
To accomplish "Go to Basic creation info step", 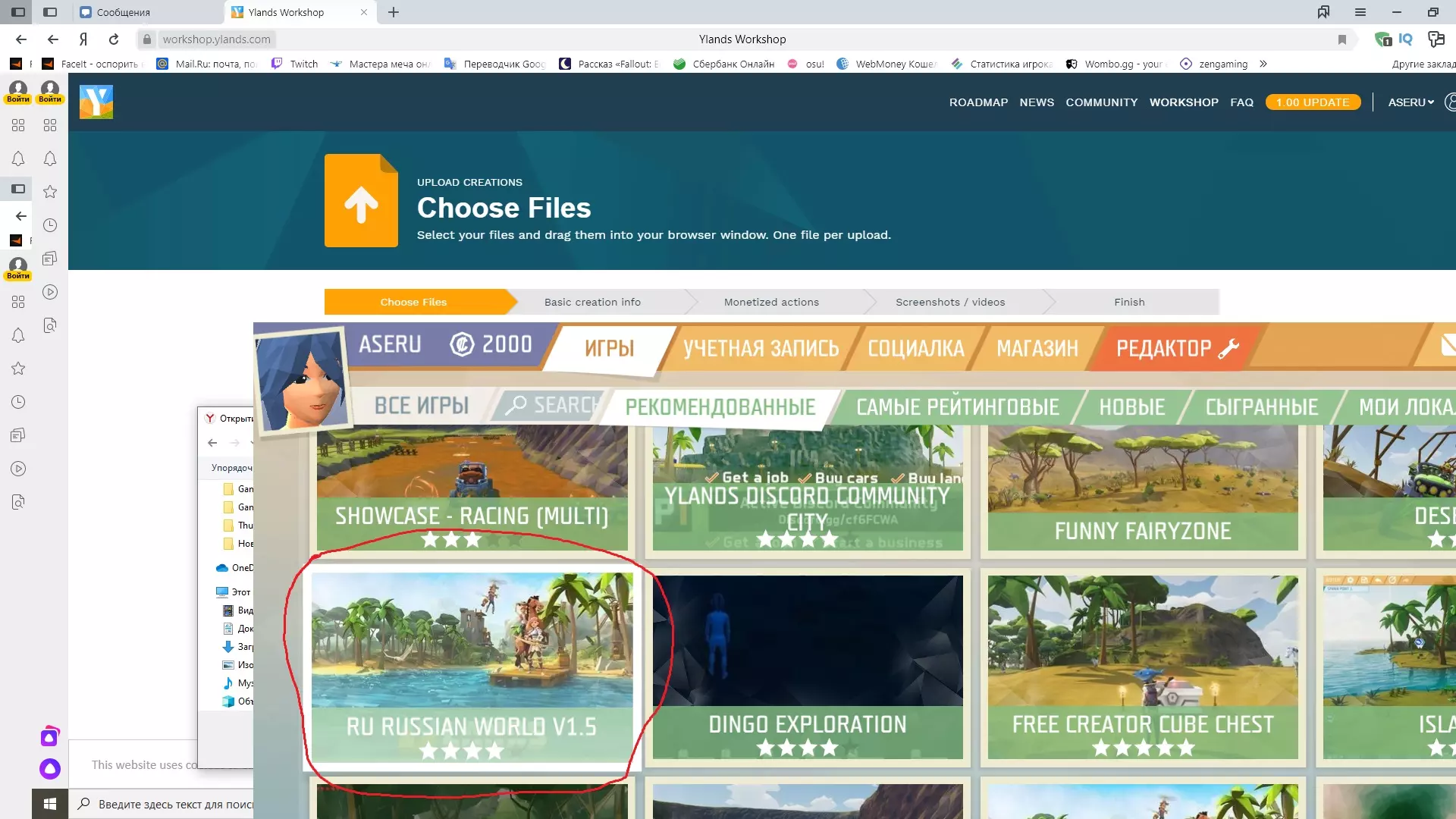I will (592, 302).
